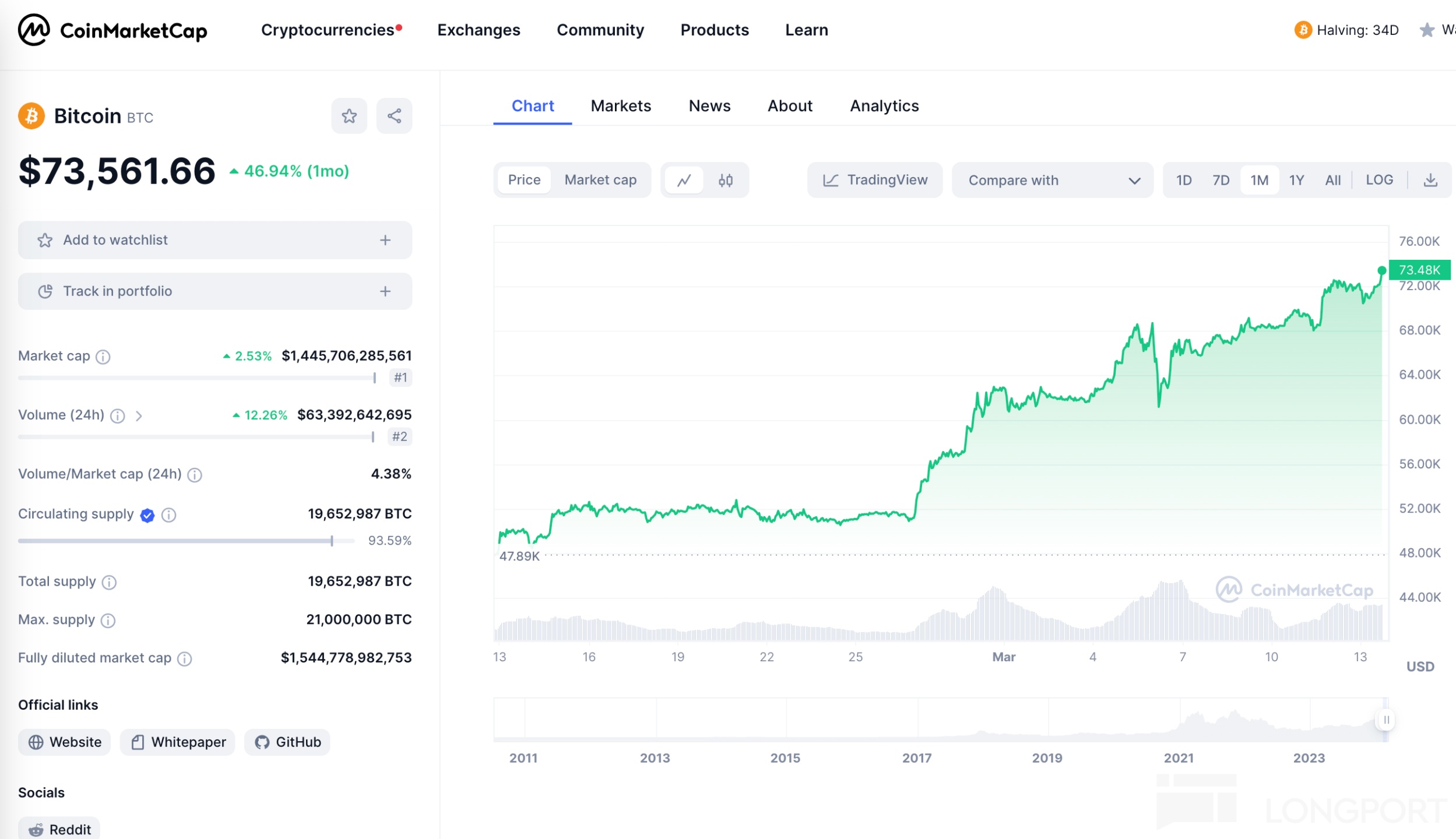The image size is (1456, 839).
Task: Switch chart to Market cap mode
Action: [x=600, y=180]
